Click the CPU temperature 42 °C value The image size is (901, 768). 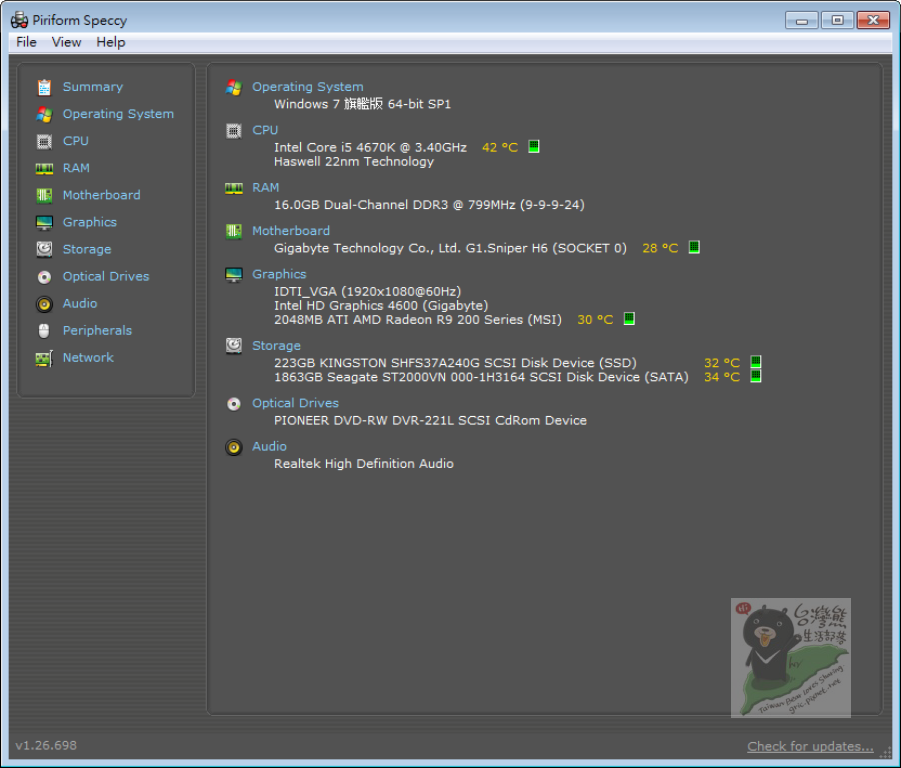pyautogui.click(x=500, y=147)
